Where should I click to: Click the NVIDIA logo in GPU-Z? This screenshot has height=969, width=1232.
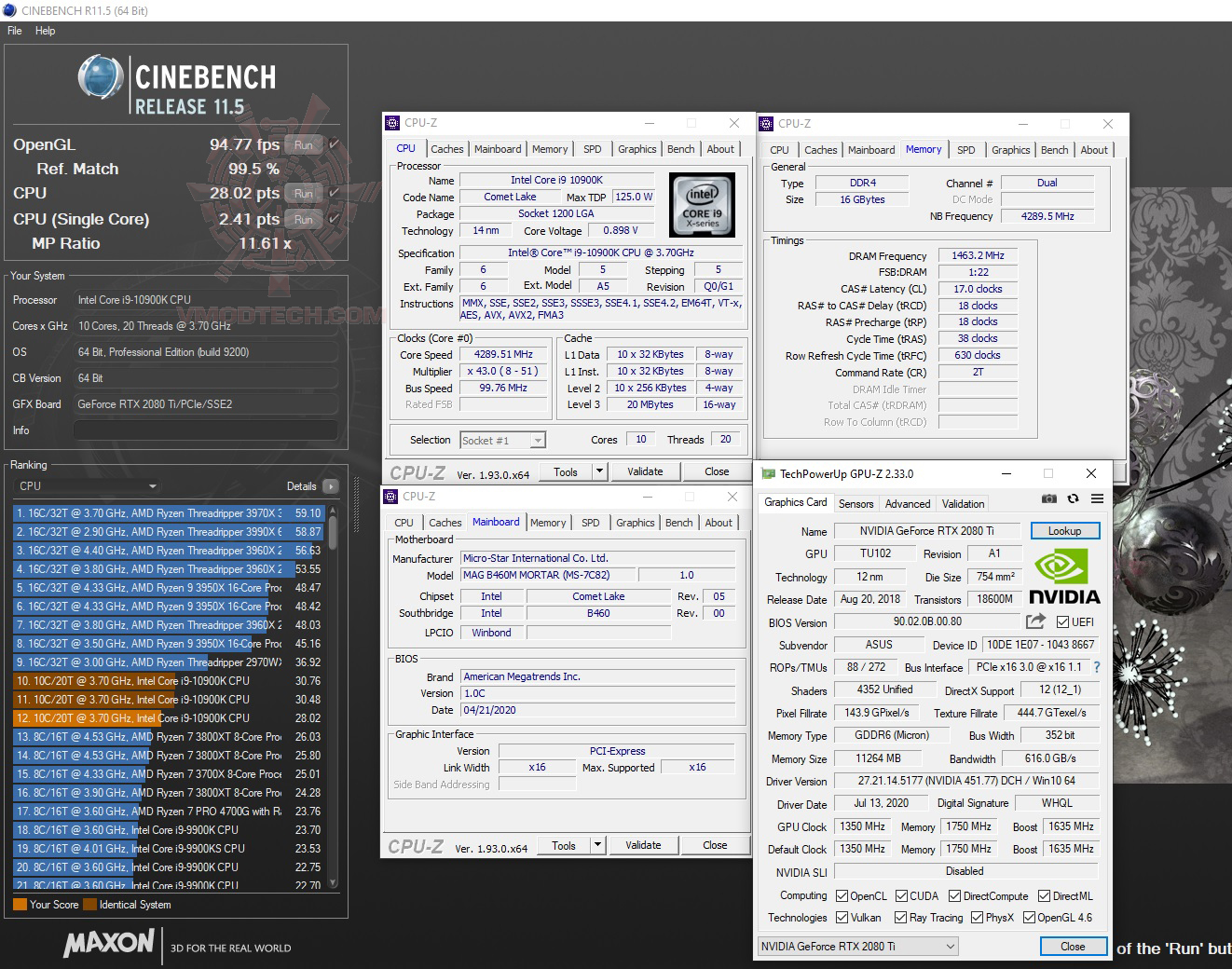coord(1065,578)
